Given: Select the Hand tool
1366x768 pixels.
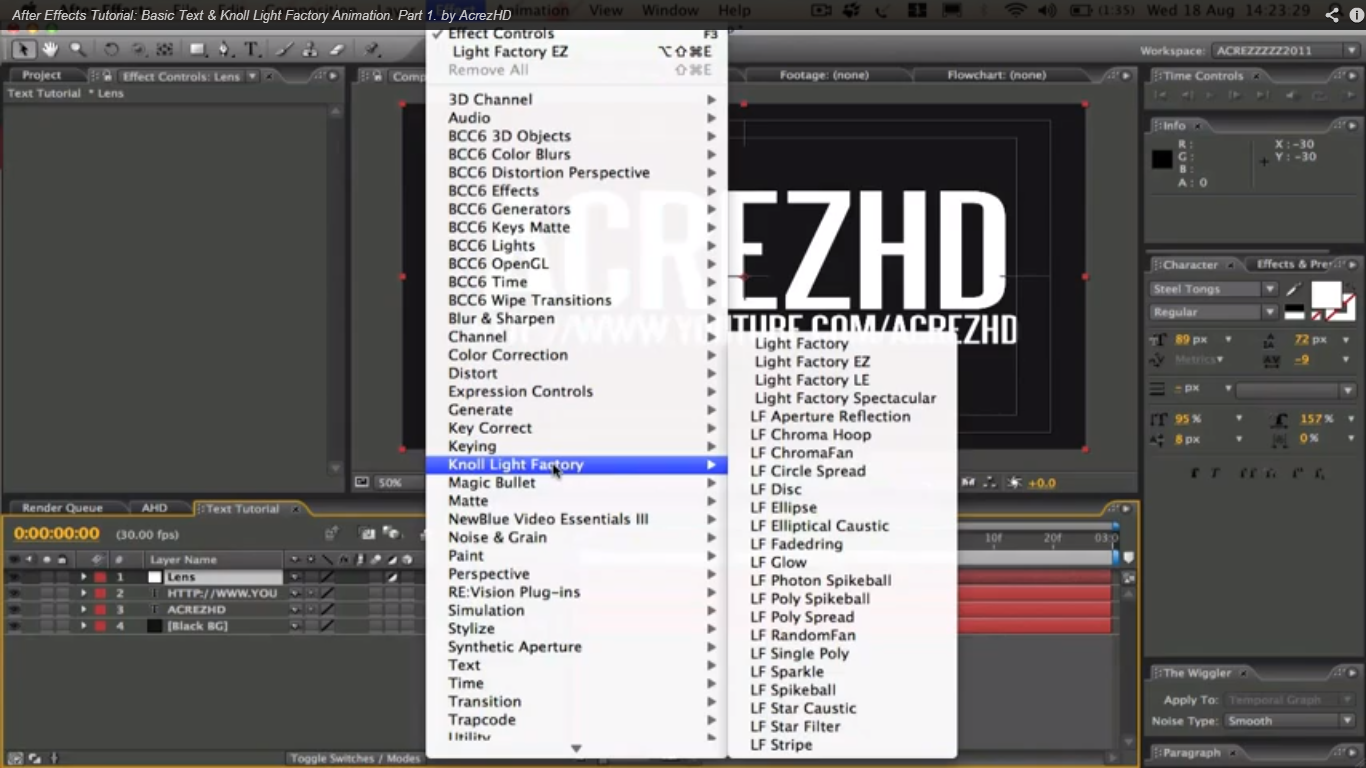Looking at the screenshot, I should [x=49, y=49].
